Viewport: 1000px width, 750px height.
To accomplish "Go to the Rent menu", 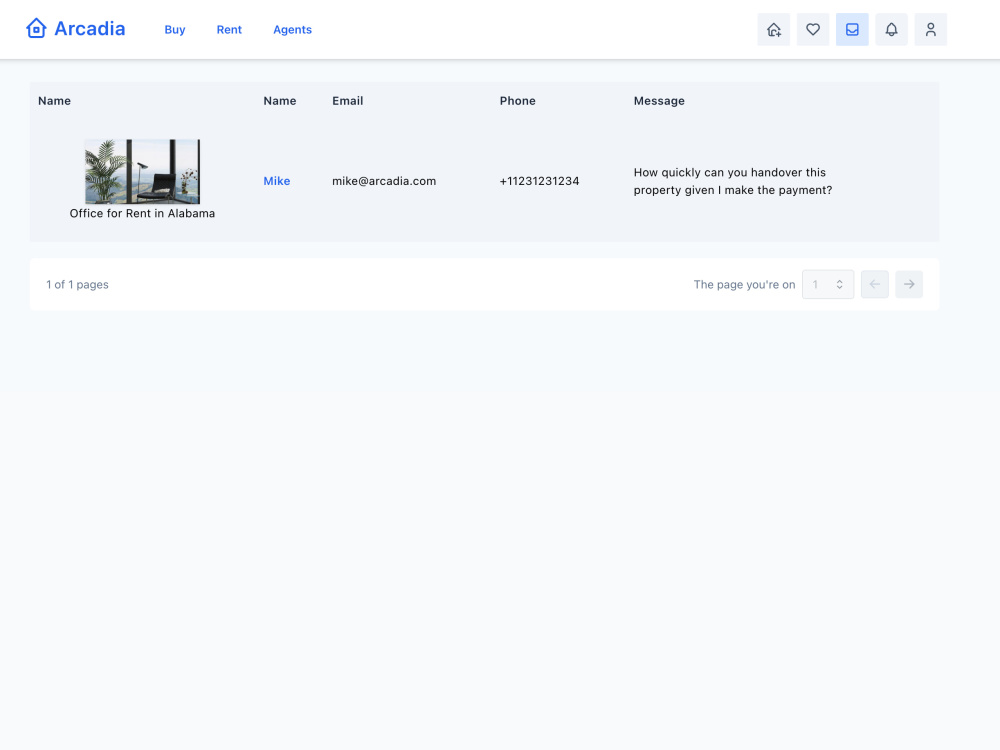I will coord(229,29).
